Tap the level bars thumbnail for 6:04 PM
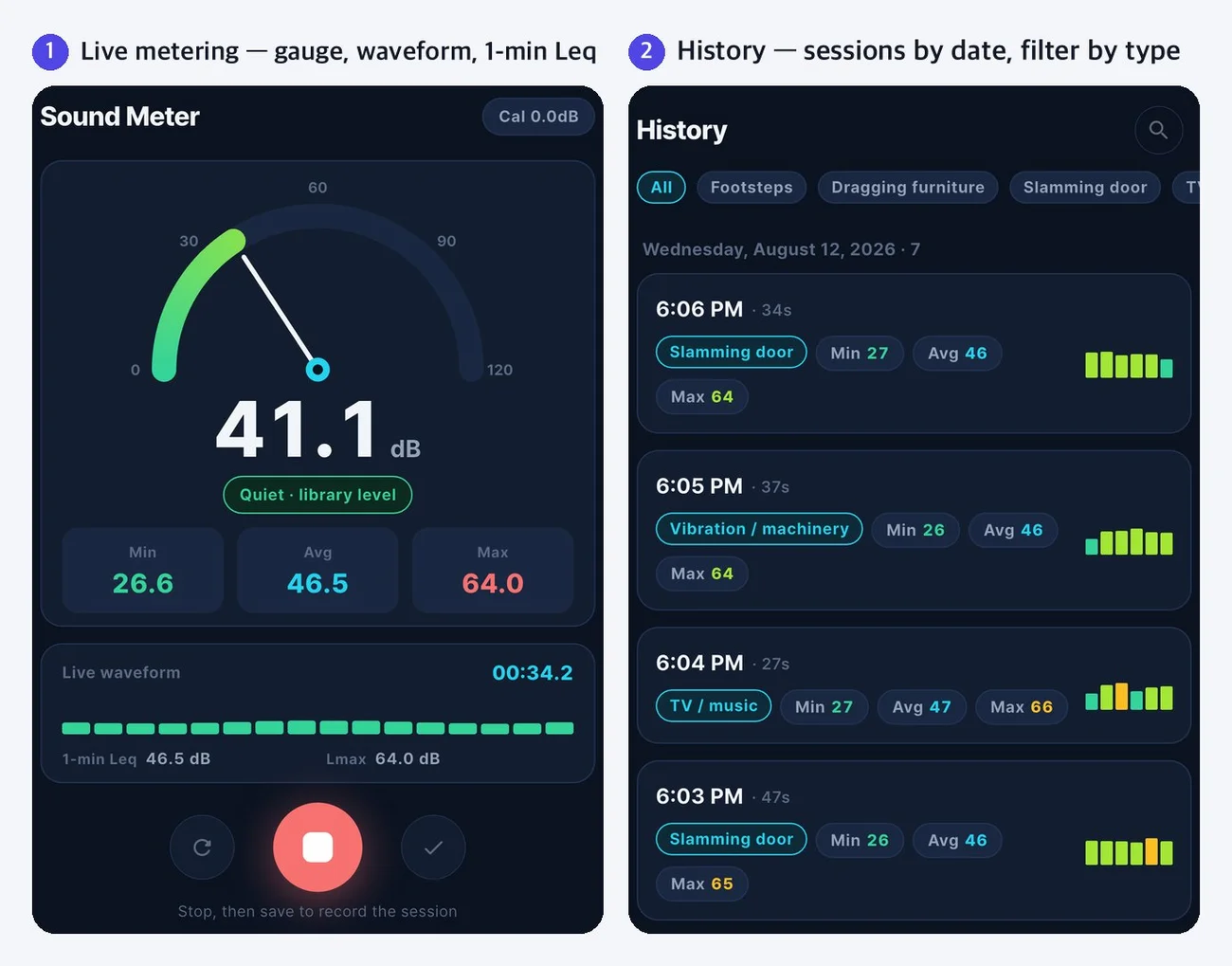Viewport: 1232px width, 966px height. coord(1129,697)
